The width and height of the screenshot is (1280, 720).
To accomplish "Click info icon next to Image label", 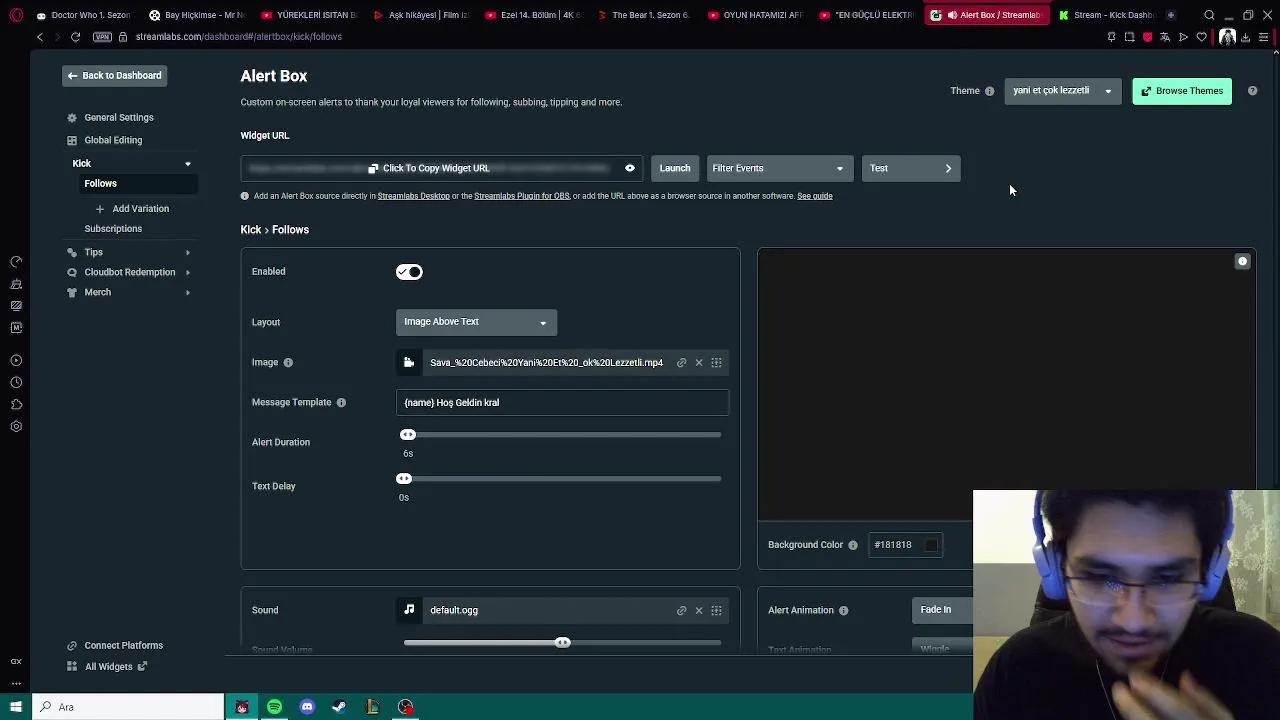I will (x=288, y=362).
